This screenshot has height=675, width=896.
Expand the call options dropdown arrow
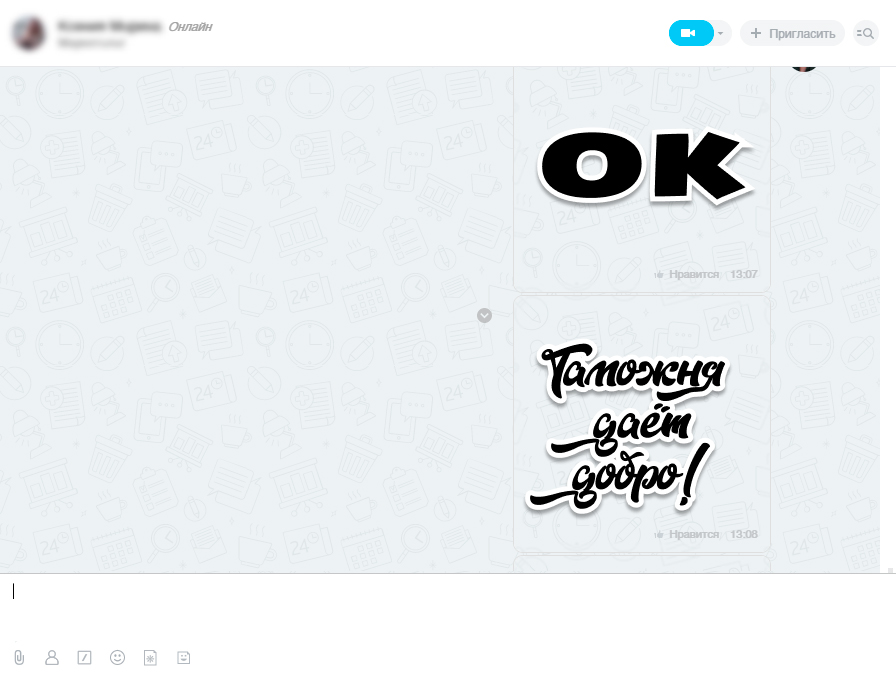[x=721, y=33]
